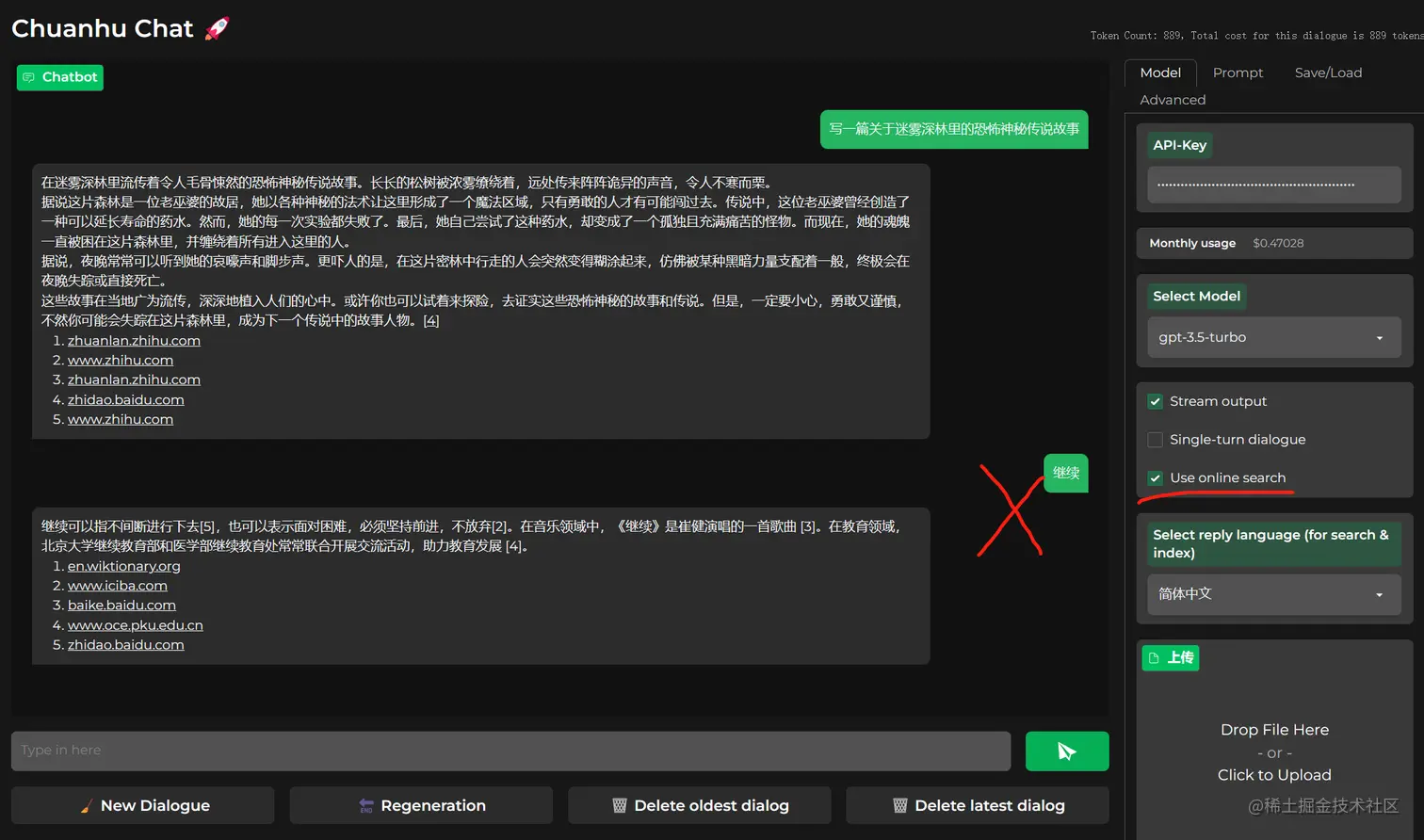Start a New Dialogue

pos(143,806)
